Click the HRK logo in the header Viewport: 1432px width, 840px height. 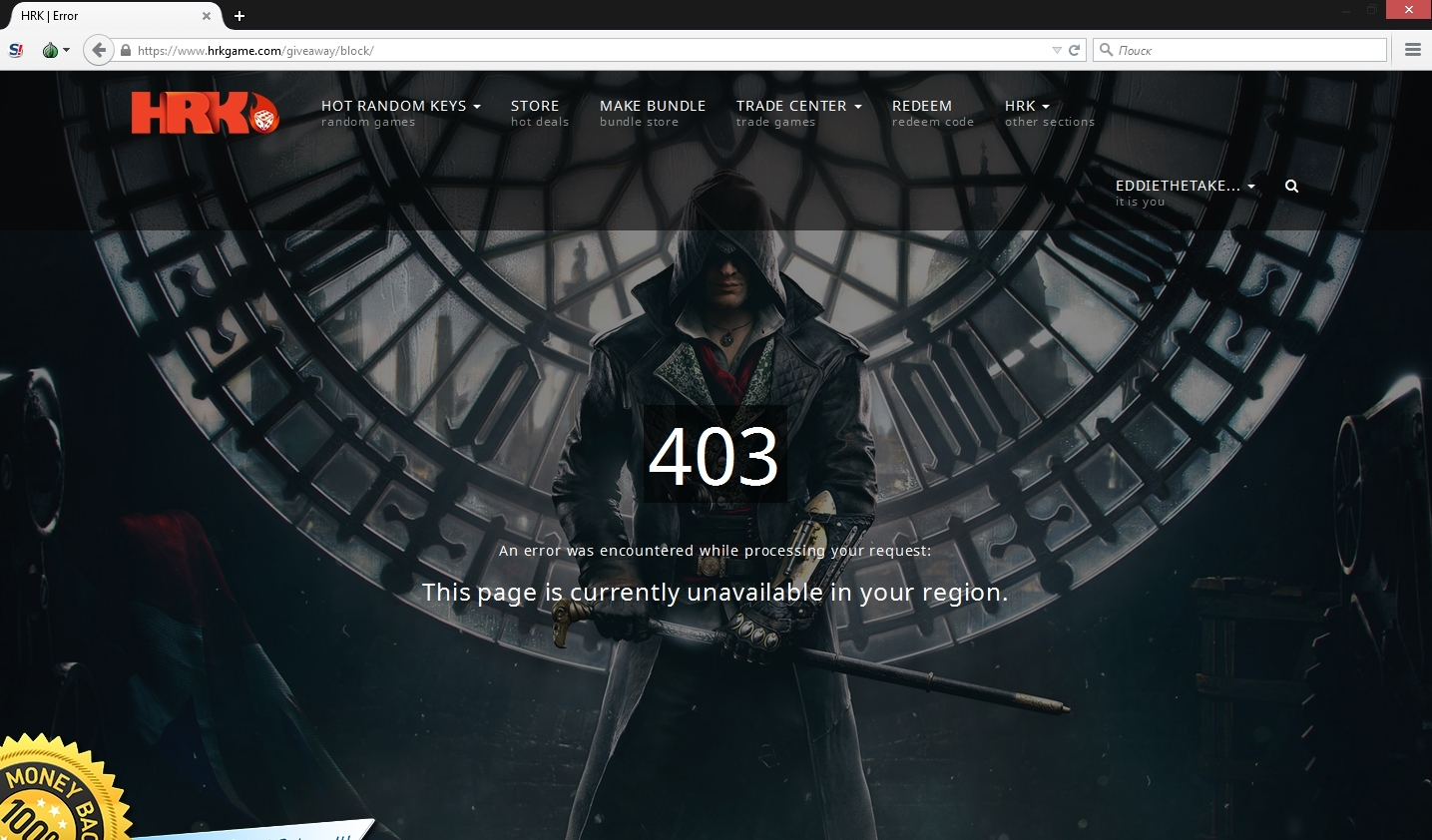point(205,113)
